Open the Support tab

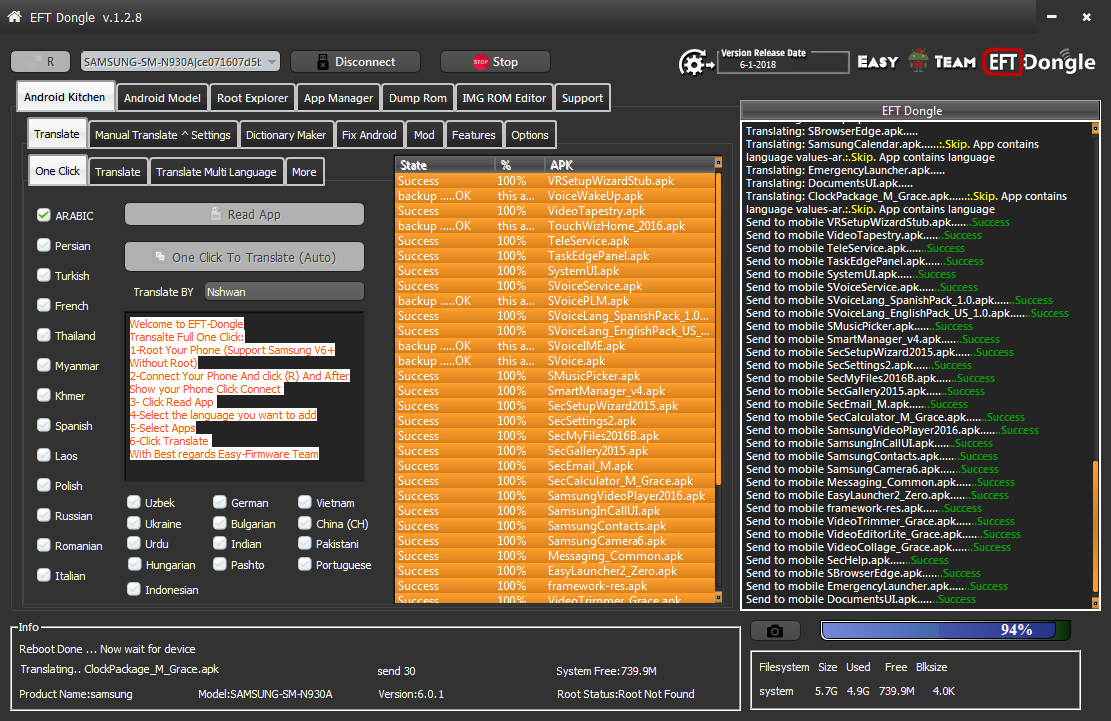point(582,98)
